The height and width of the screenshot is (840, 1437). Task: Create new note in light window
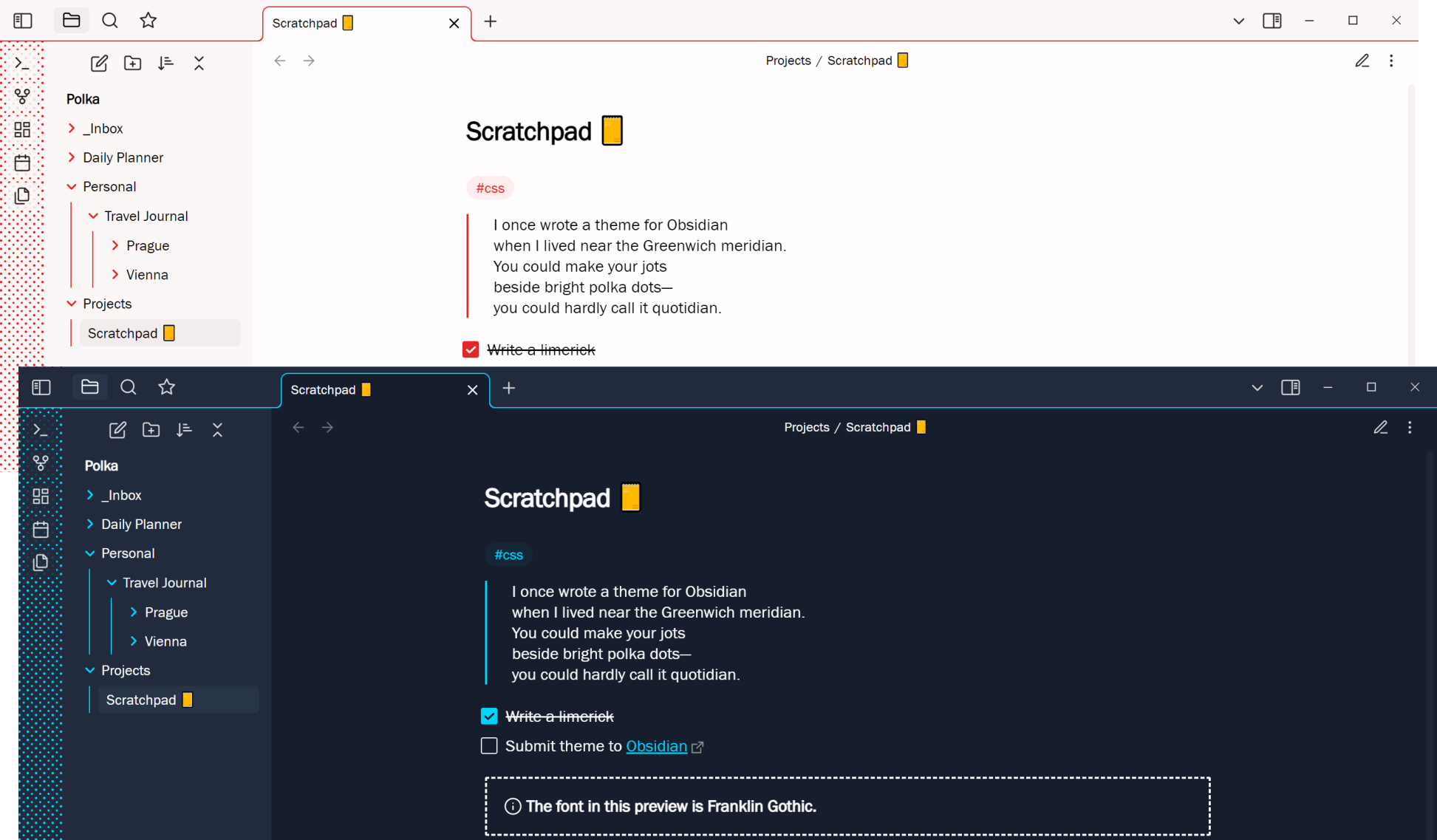click(x=99, y=64)
